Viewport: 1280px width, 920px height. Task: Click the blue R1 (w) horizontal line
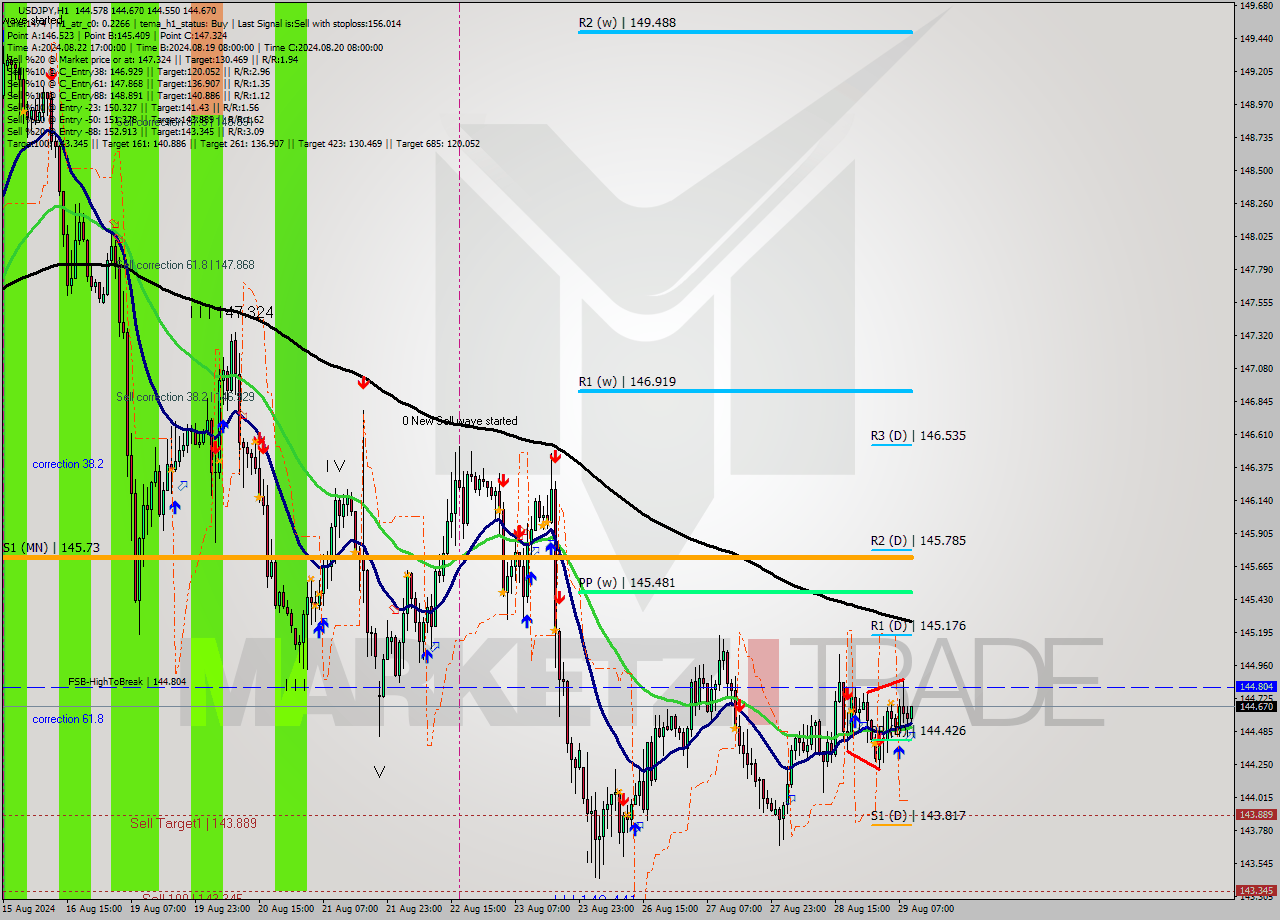(x=745, y=391)
